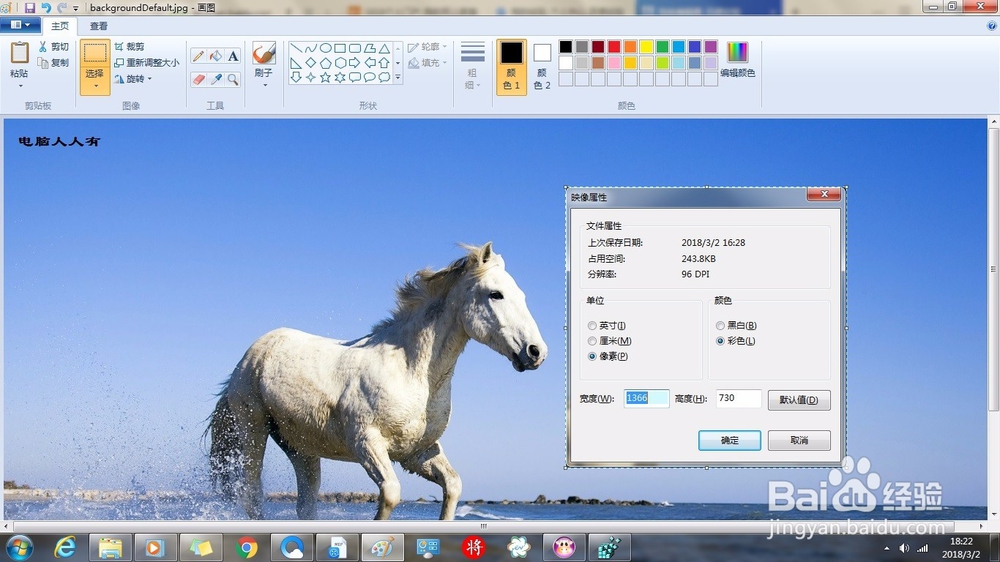1000x562 pixels.
Task: Click the rectangular Select tool icon
Action: [95, 54]
